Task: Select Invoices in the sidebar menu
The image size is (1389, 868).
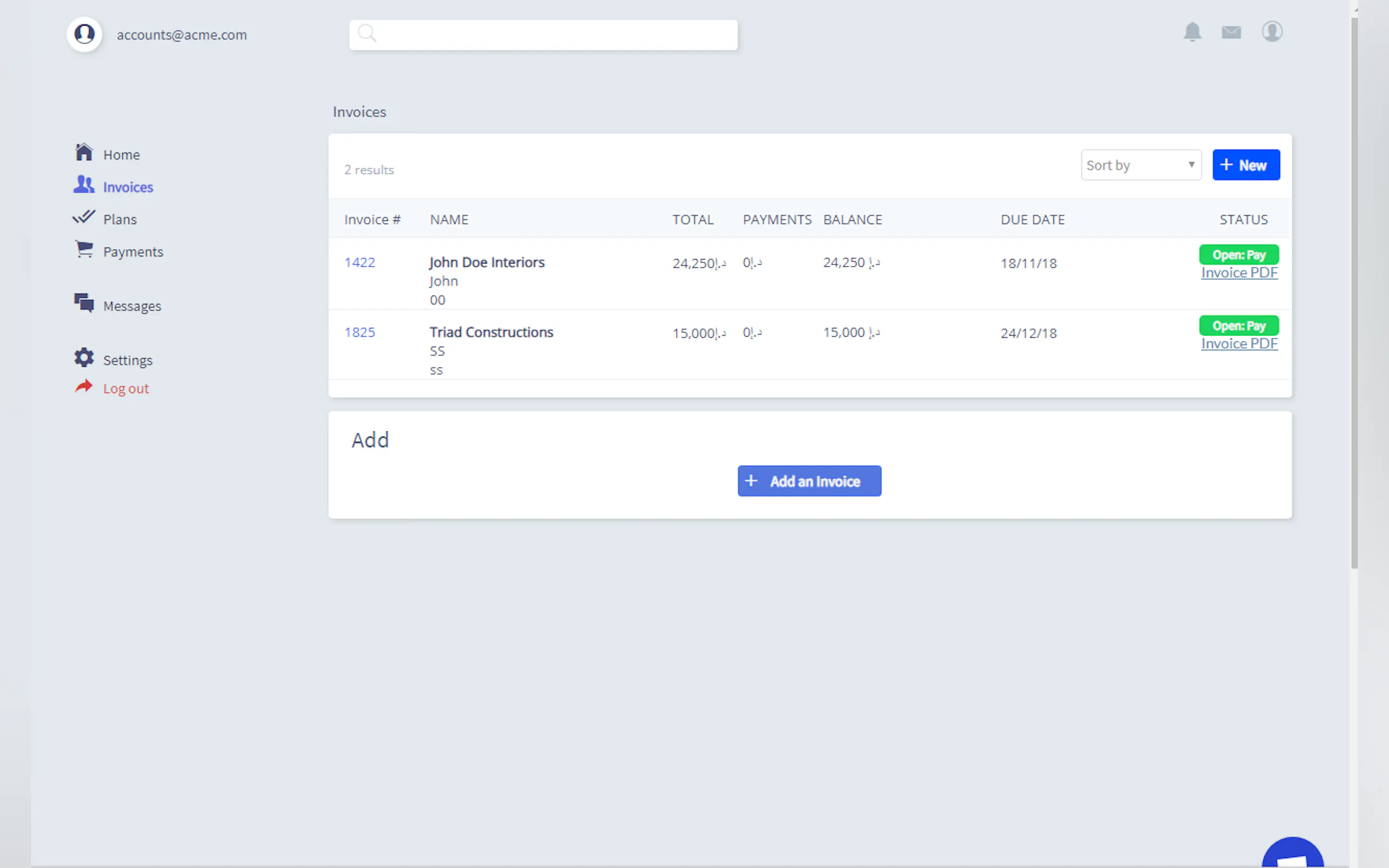Action: (x=127, y=187)
